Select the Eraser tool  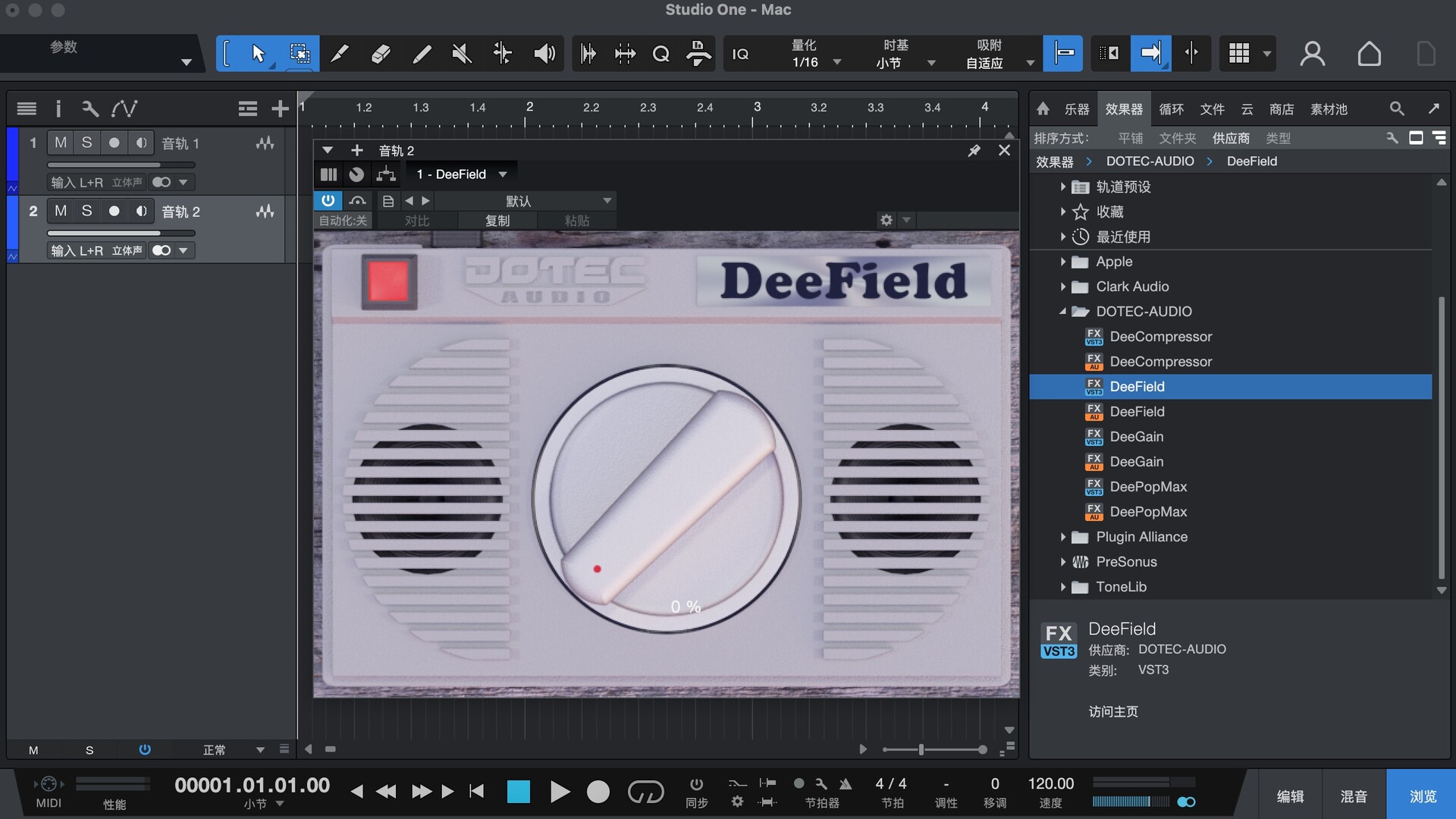coord(381,54)
